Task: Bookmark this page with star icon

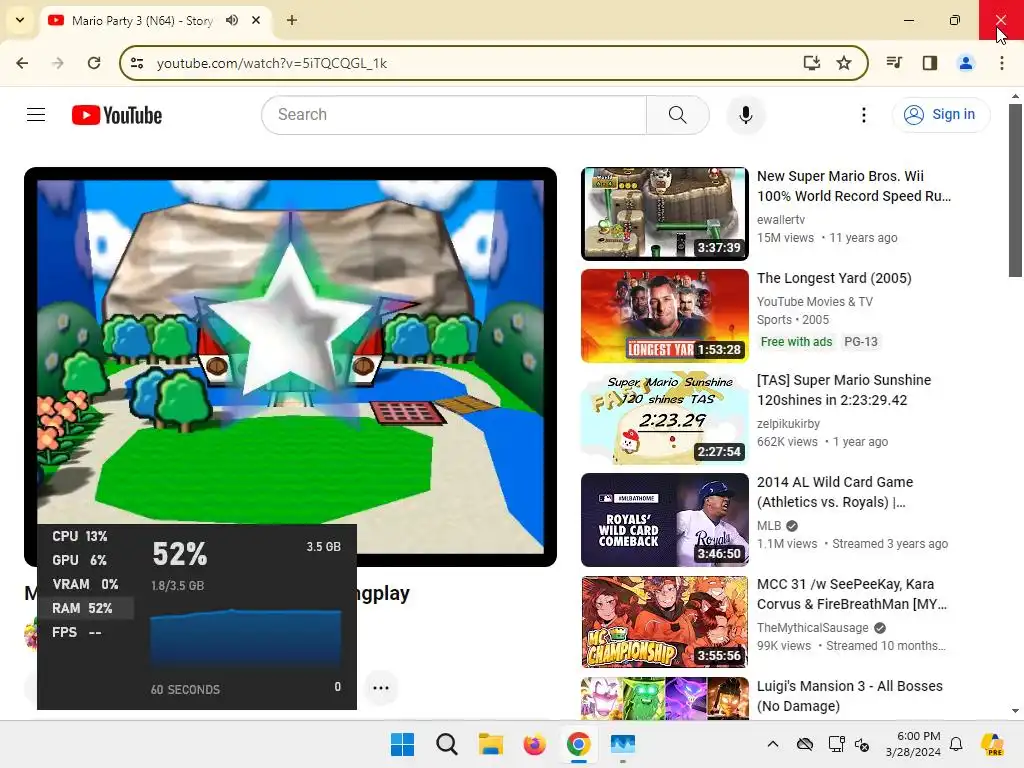Action: (x=844, y=63)
